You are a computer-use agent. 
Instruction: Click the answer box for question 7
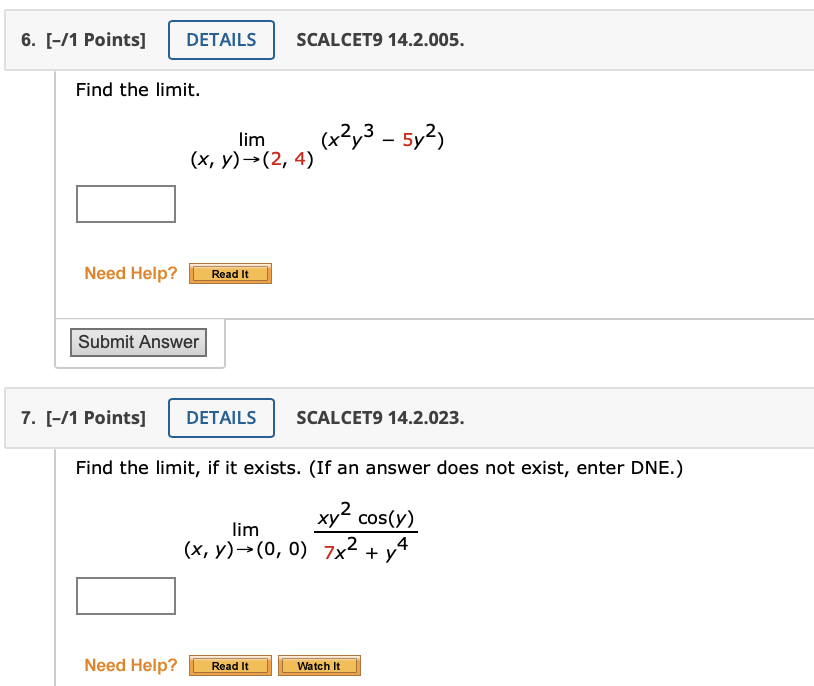[126, 596]
